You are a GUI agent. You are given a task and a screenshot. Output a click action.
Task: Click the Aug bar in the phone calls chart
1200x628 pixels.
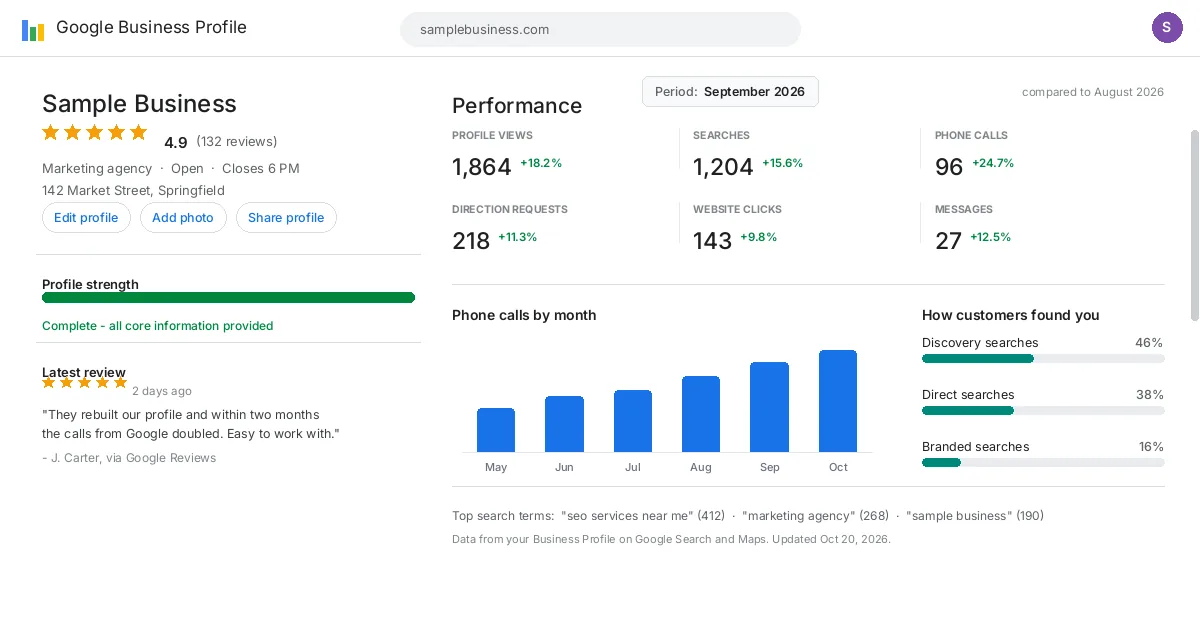701,414
